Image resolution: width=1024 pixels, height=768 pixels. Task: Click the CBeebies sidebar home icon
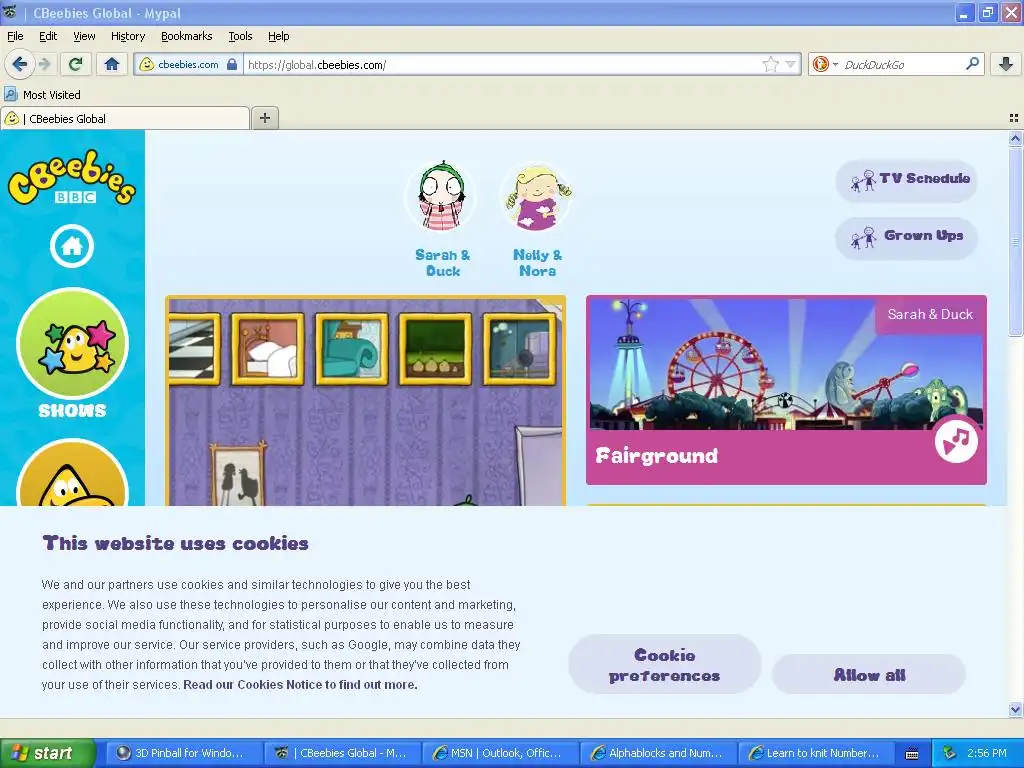click(x=72, y=246)
